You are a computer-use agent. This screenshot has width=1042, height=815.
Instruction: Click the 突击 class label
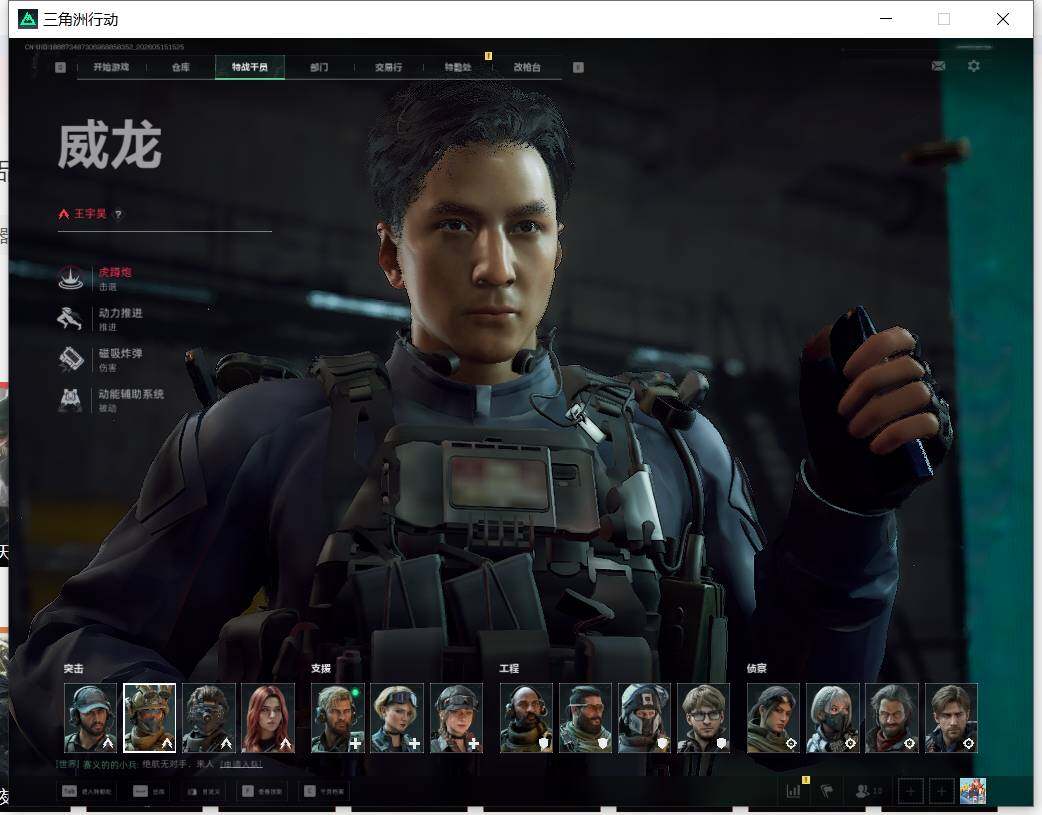[74, 669]
